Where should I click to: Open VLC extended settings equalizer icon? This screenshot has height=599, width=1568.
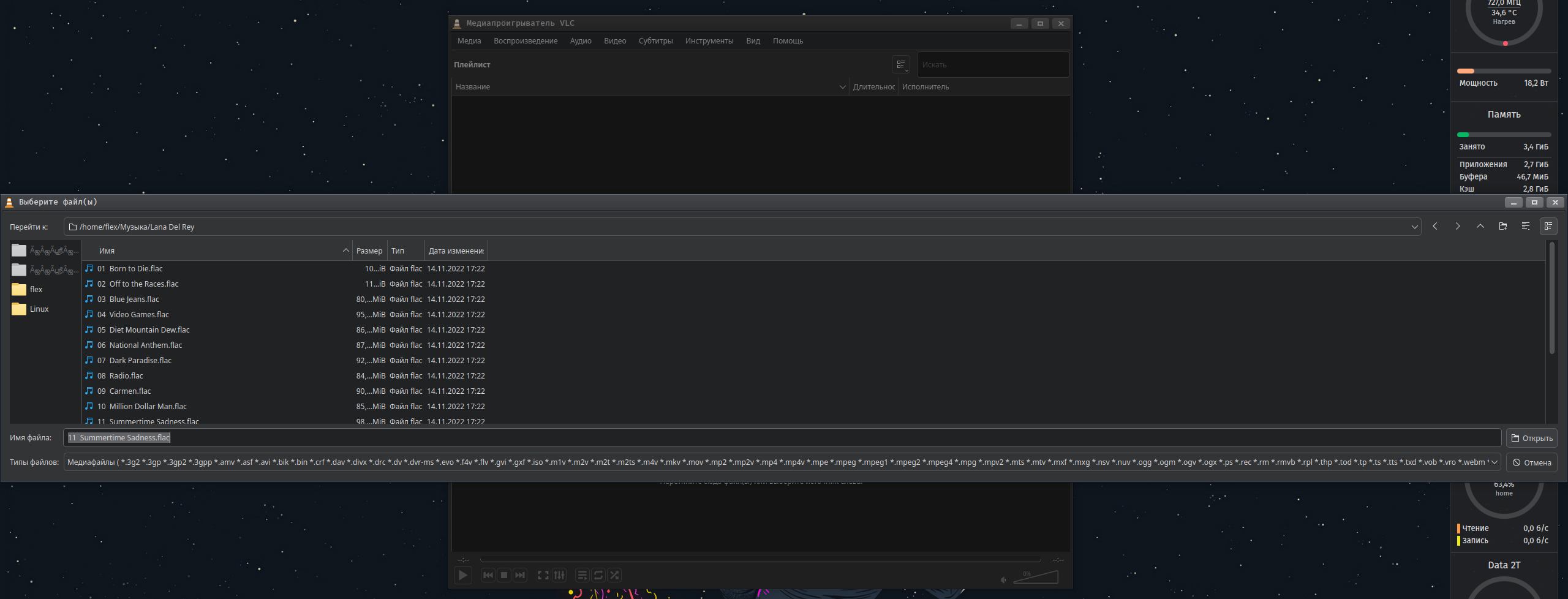[x=559, y=575]
